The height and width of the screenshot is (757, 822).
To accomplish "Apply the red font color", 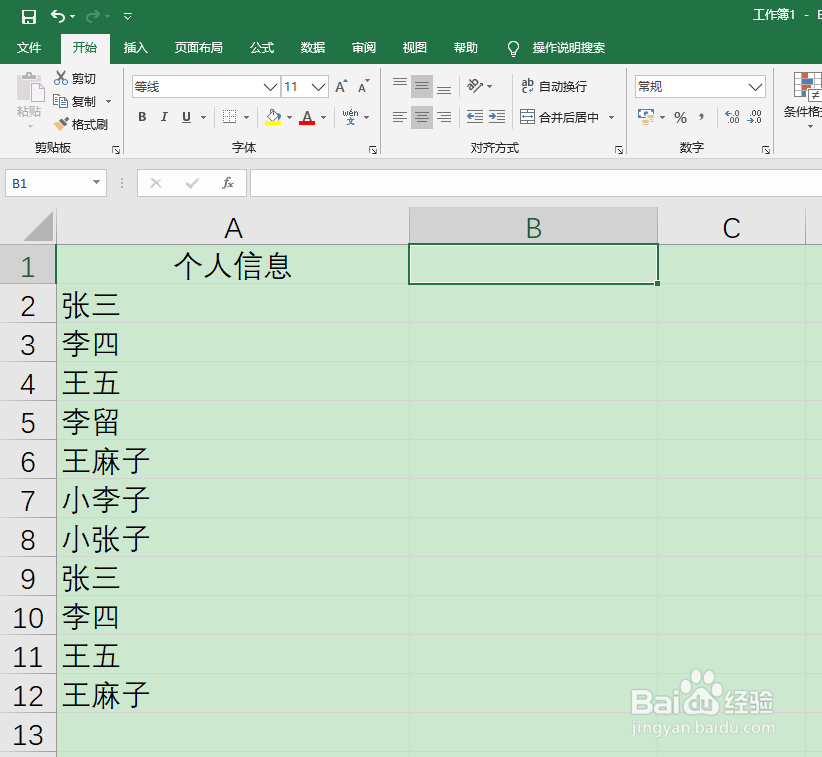I will 307,117.
